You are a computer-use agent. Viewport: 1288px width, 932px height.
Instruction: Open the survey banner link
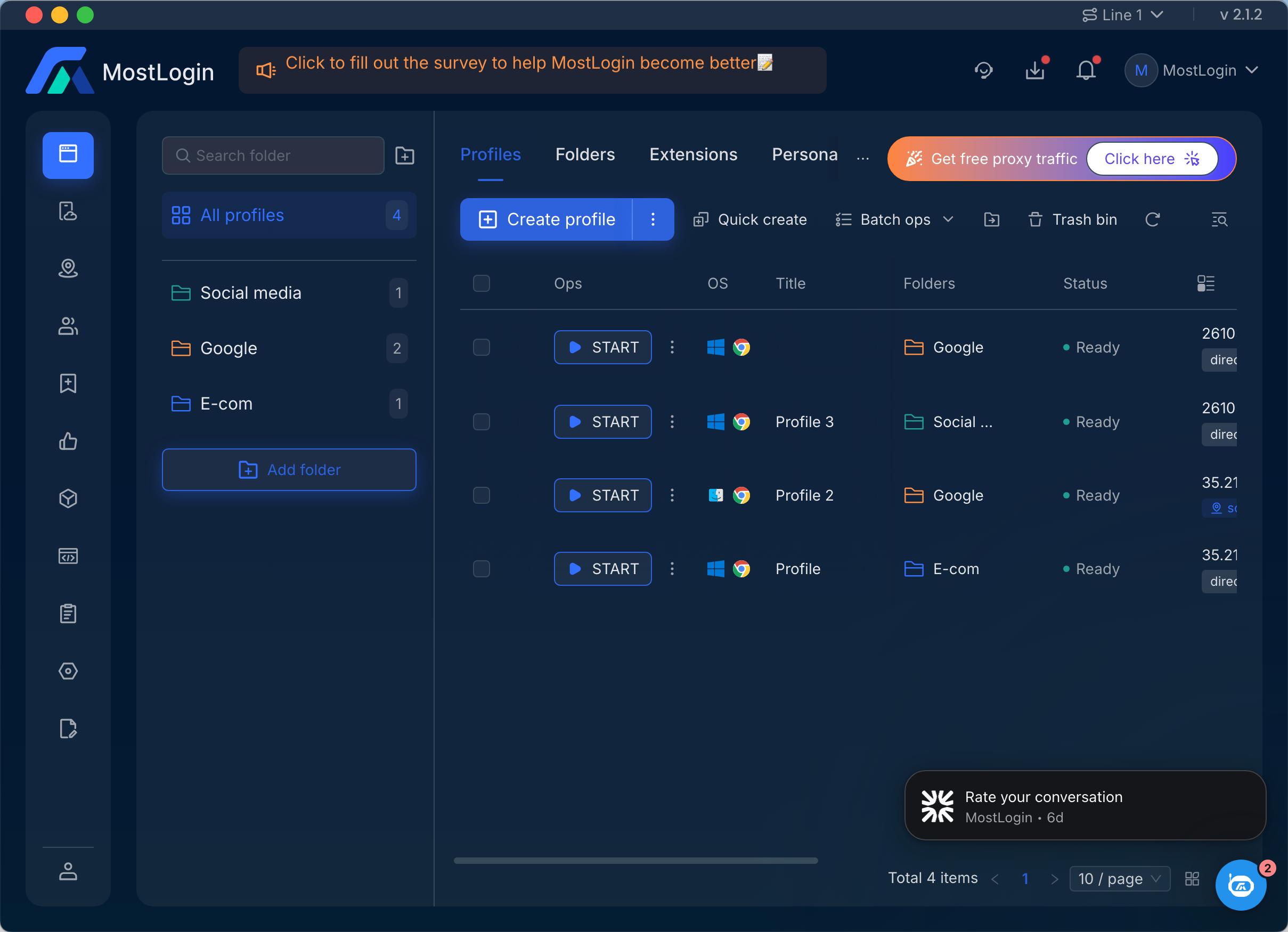click(529, 63)
